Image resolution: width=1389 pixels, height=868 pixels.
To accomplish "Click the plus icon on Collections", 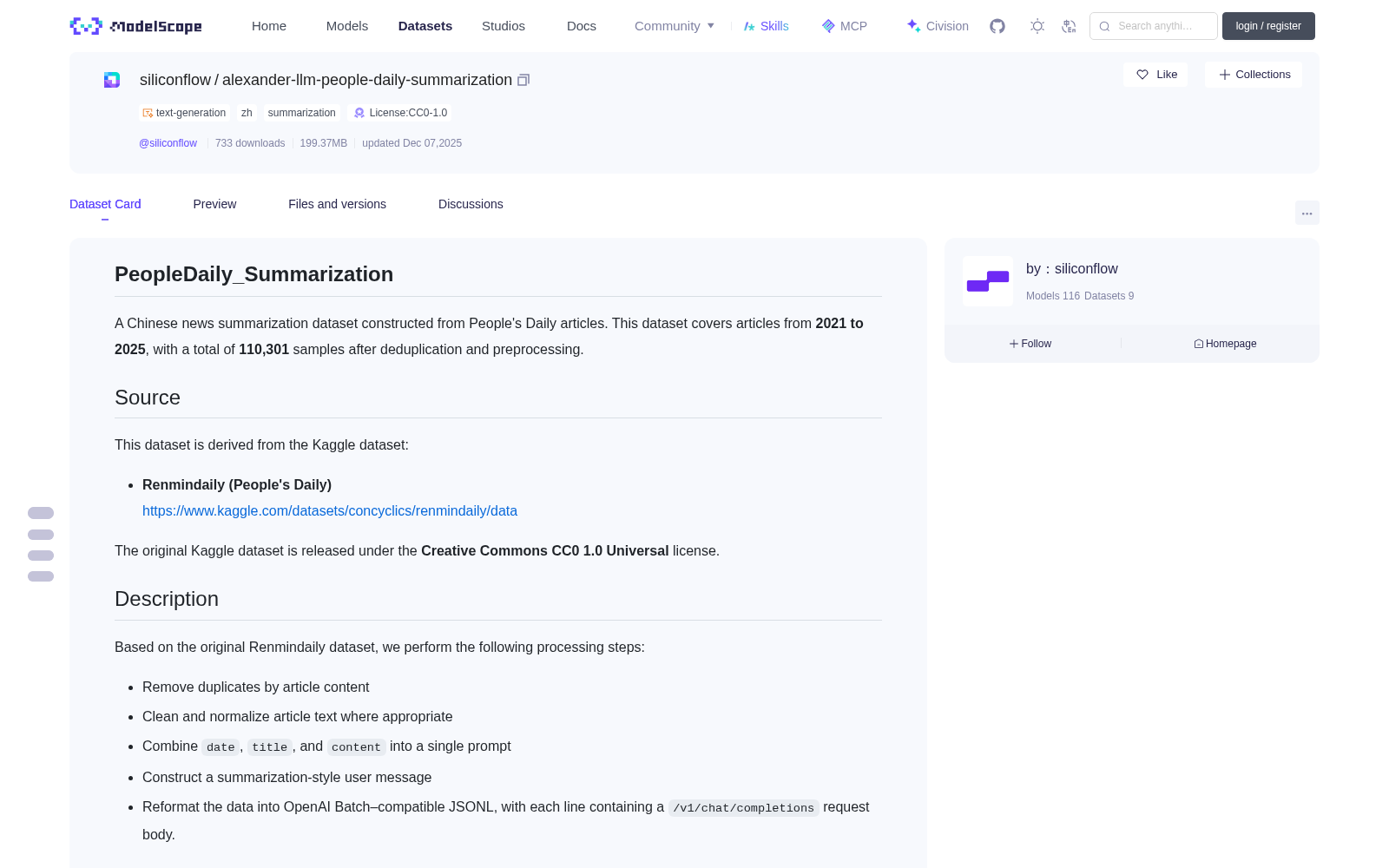I will click(1225, 75).
